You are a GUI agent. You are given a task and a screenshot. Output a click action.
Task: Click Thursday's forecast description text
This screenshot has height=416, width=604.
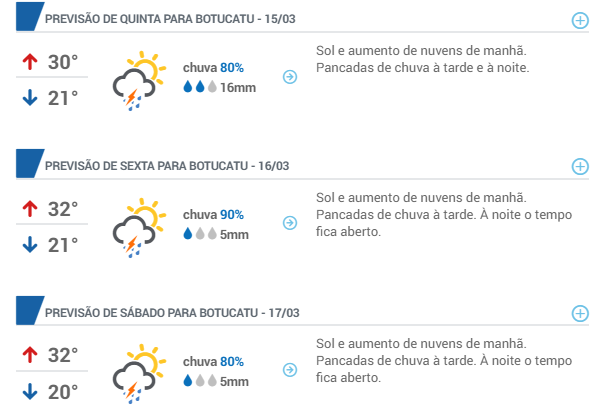(422, 59)
